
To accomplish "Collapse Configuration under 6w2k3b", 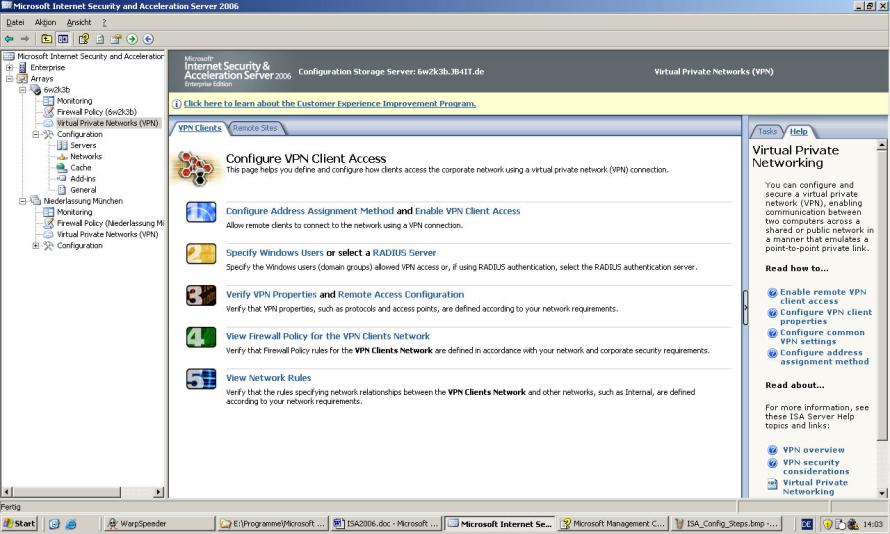I will point(36,134).
